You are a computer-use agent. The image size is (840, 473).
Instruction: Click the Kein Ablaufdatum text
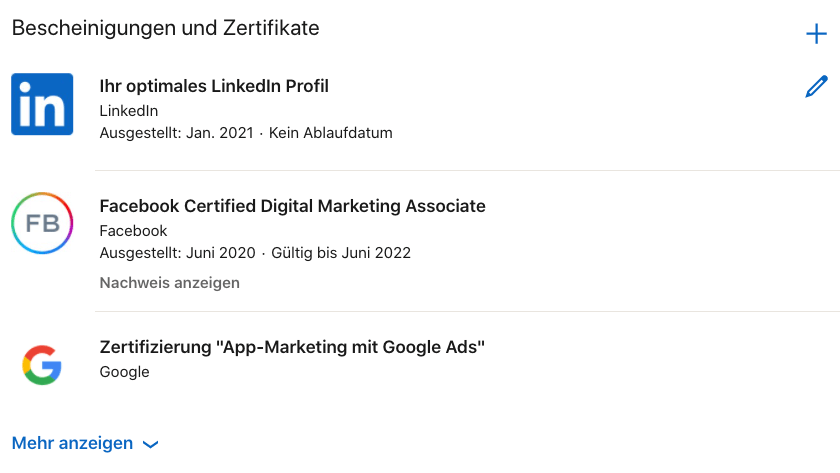click(331, 133)
